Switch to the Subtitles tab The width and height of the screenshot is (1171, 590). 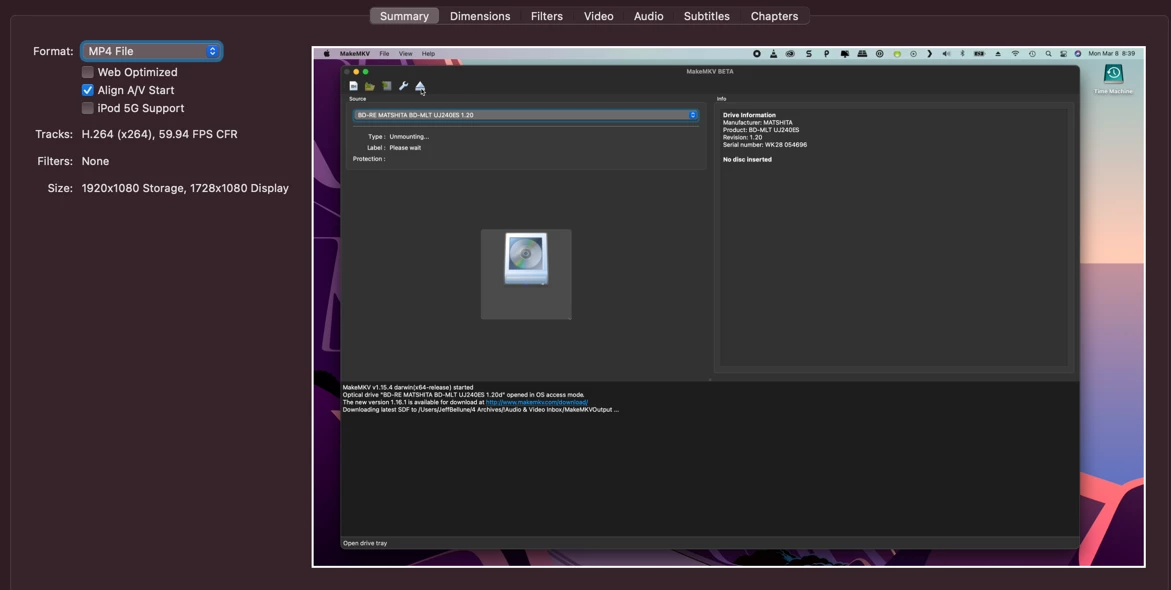[x=706, y=16]
